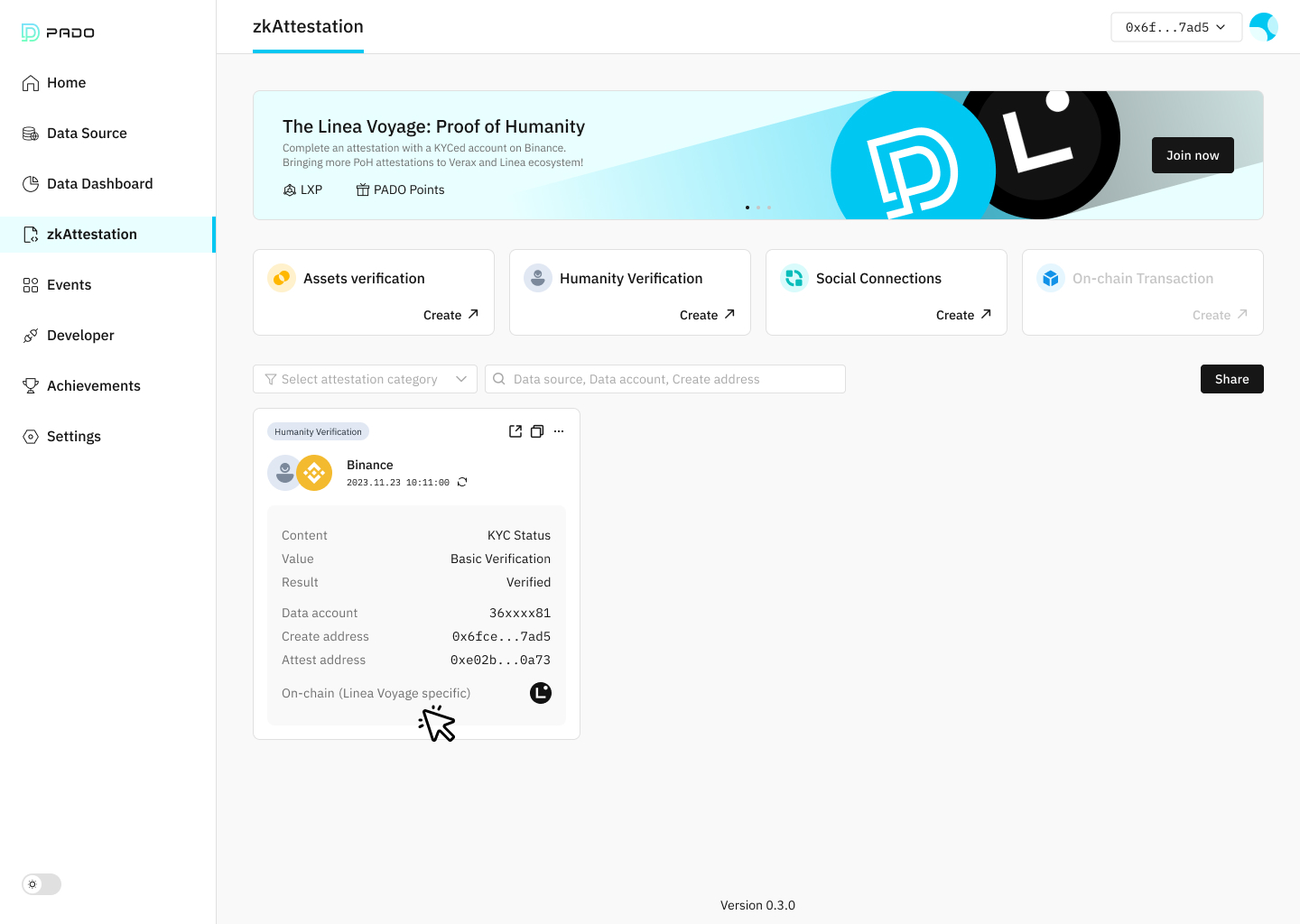The height and width of the screenshot is (924, 1300).
Task: Click the Humanity Verification tag on card
Action: point(318,431)
